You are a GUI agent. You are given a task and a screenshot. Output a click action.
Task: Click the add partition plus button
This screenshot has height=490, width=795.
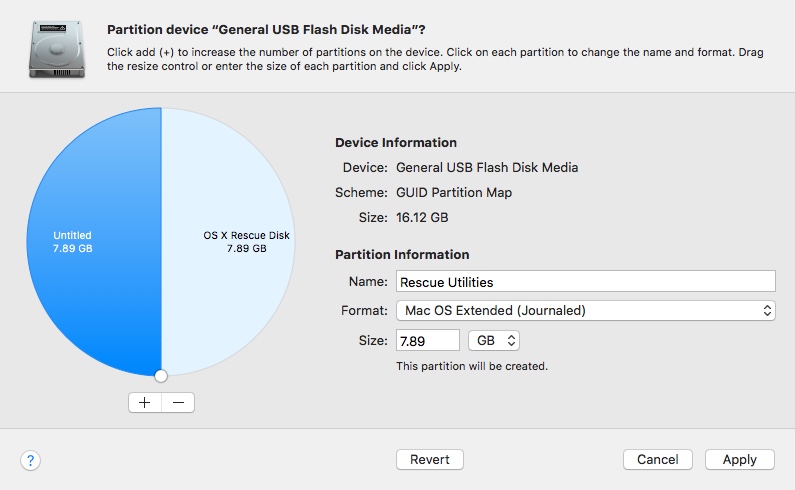click(x=145, y=403)
